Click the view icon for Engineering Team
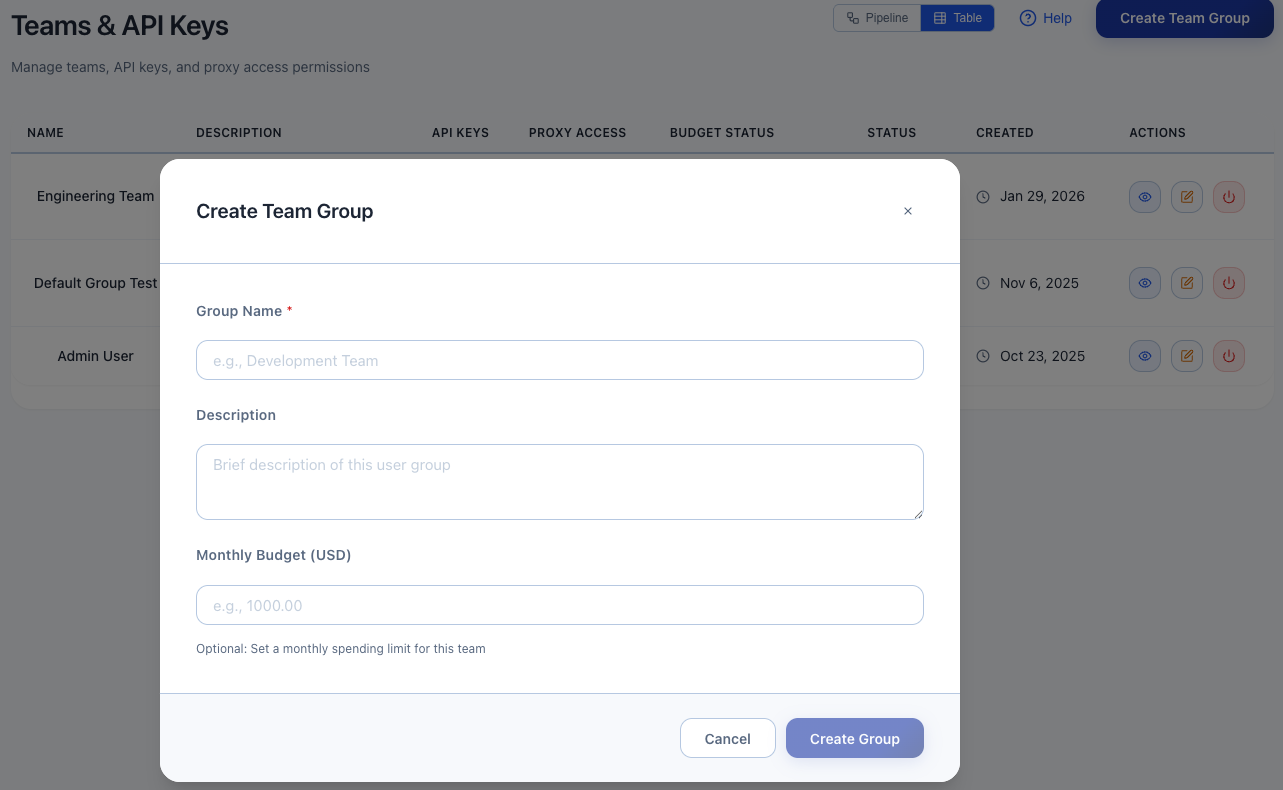This screenshot has width=1283, height=790. coord(1144,196)
